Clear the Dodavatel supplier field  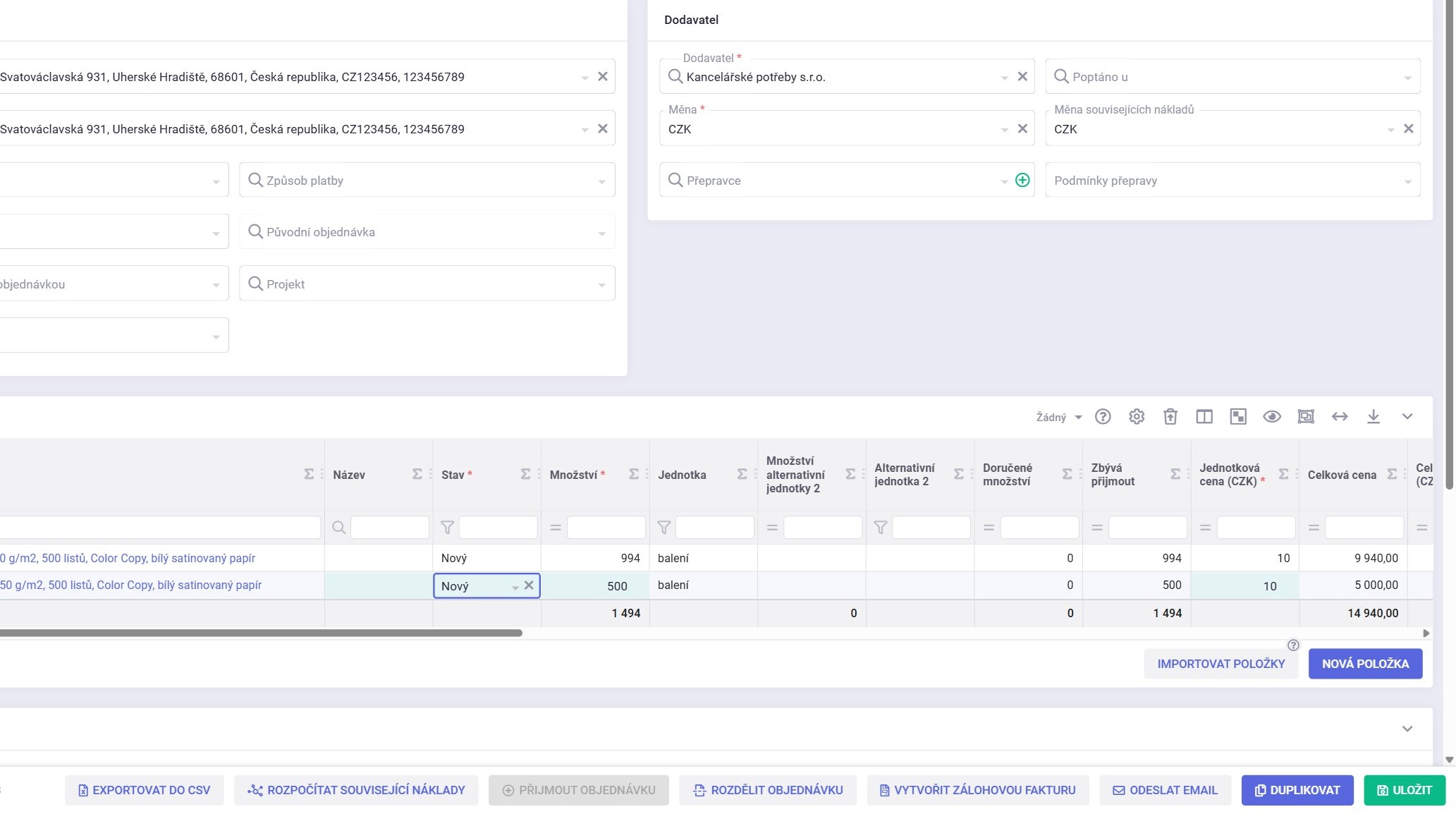point(1022,77)
